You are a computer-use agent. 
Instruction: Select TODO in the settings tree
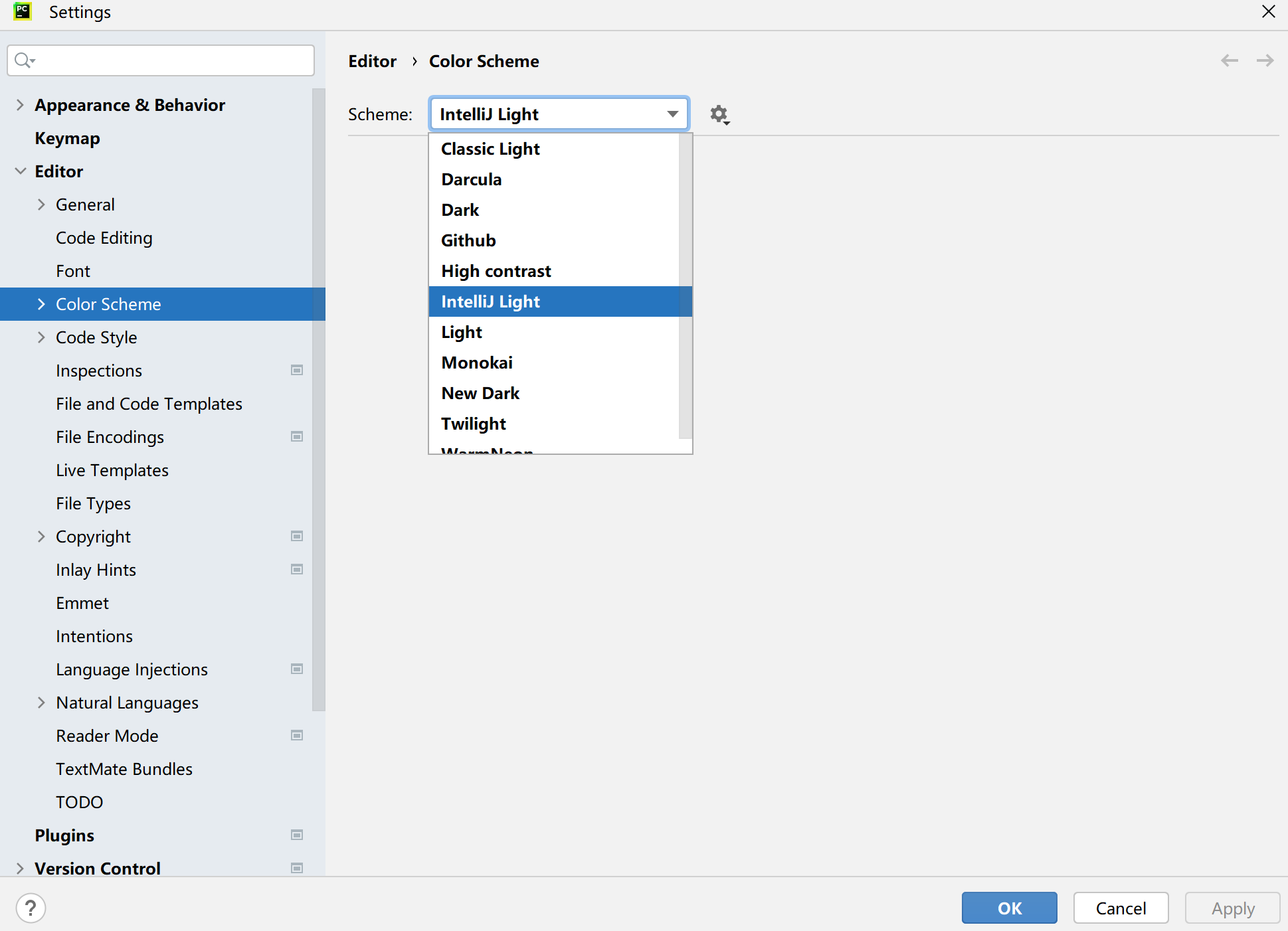(80, 802)
